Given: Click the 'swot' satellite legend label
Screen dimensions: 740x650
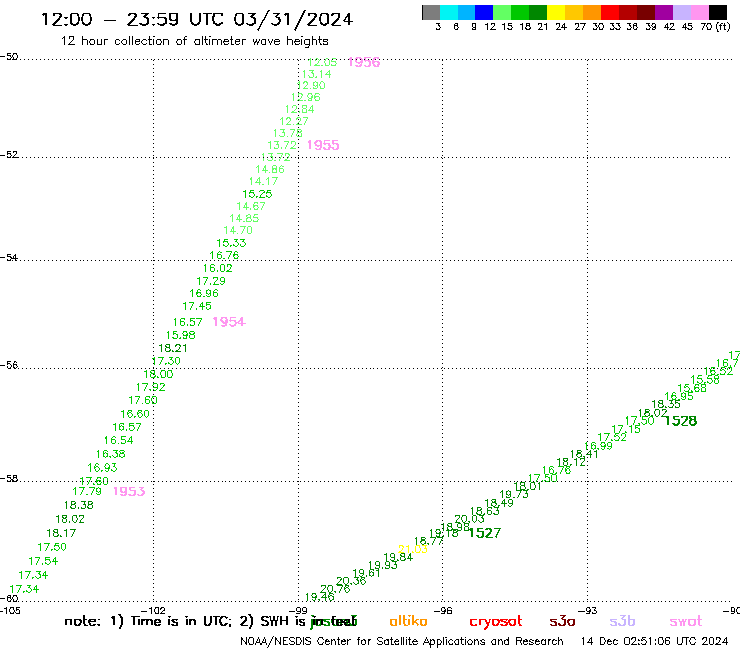Looking at the screenshot, I should coord(686,622).
